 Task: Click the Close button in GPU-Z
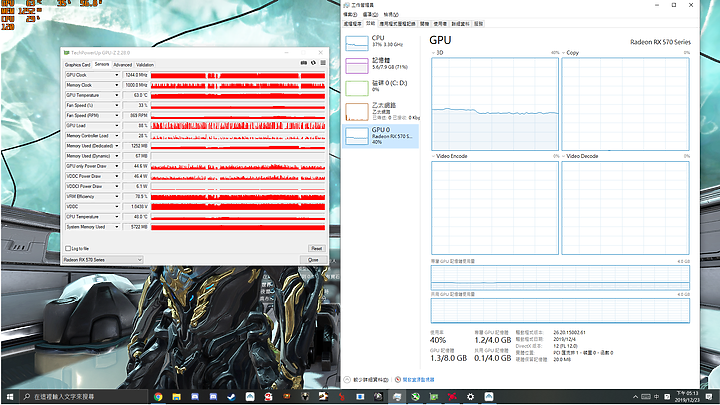pos(313,260)
